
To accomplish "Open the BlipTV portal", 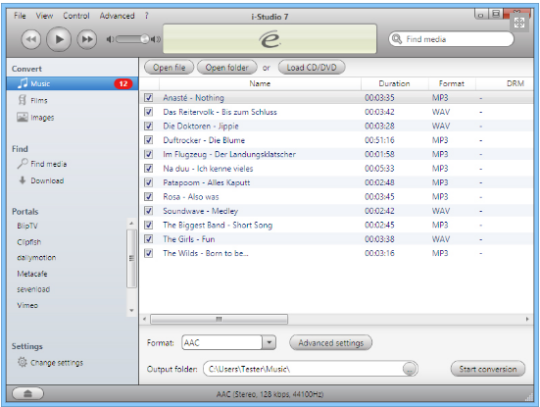I will (27, 226).
